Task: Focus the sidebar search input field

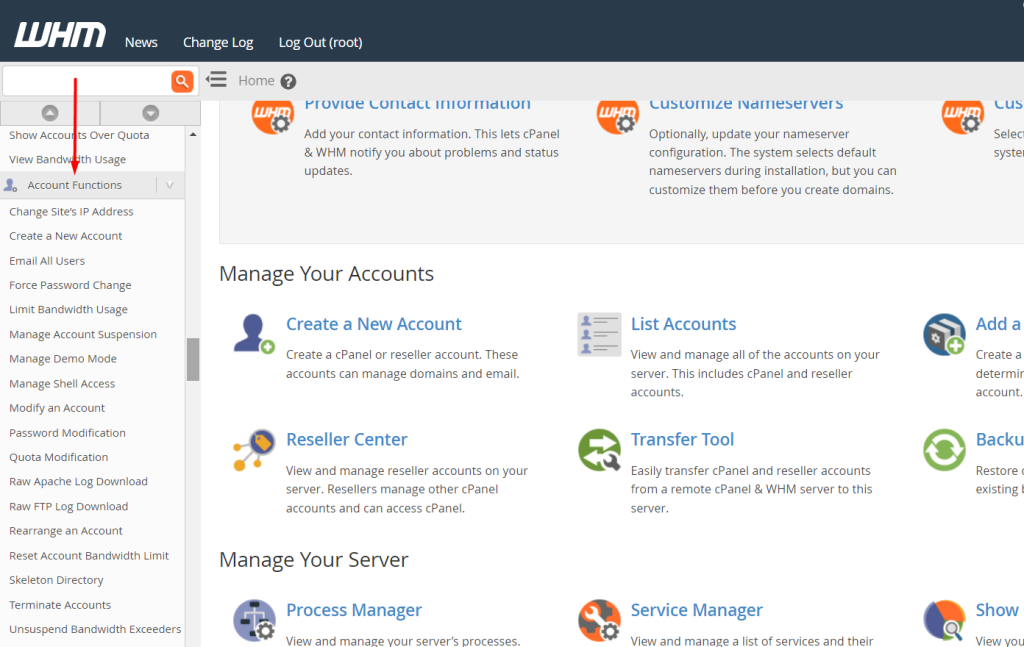Action: (86, 81)
